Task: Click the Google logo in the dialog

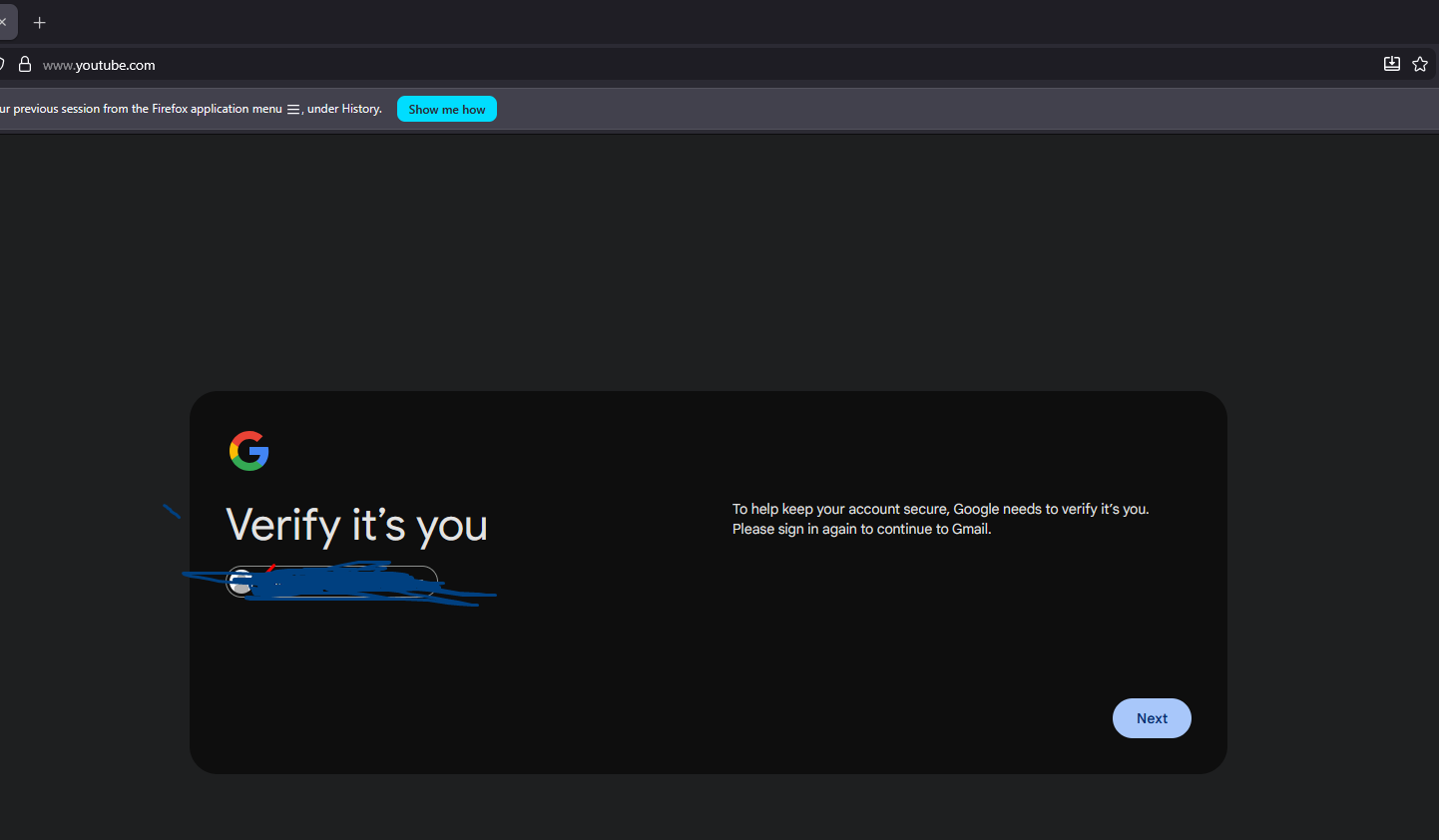Action: pyautogui.click(x=249, y=451)
